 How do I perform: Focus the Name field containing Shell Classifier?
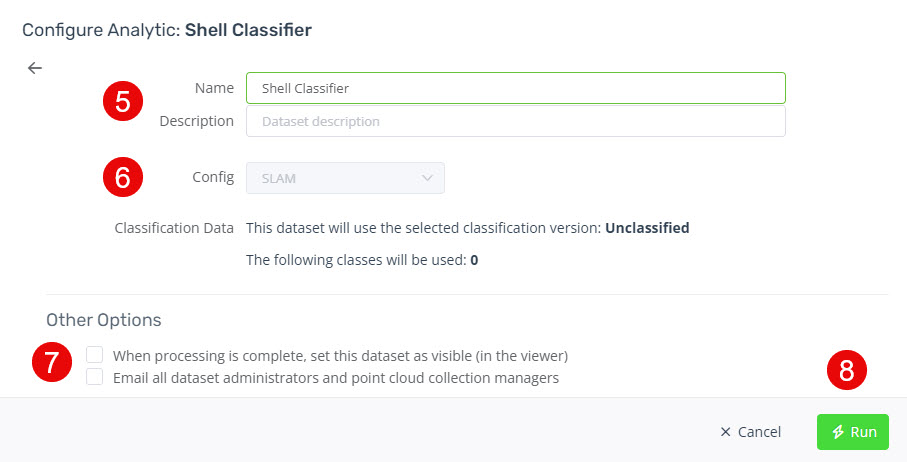click(516, 88)
